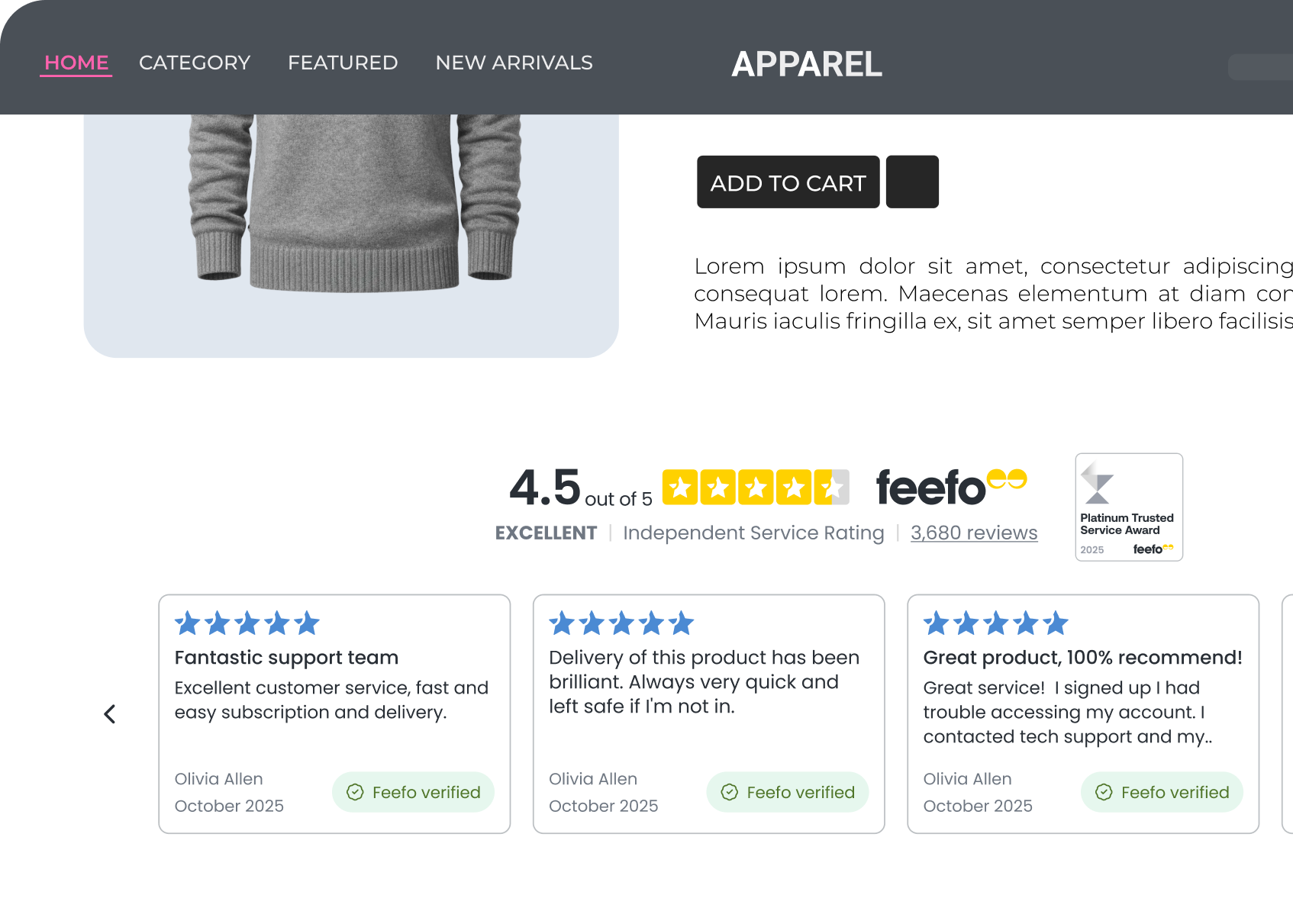Click the Platinum Trusted Service Award badge
The width and height of the screenshot is (1293, 924).
click(1128, 506)
